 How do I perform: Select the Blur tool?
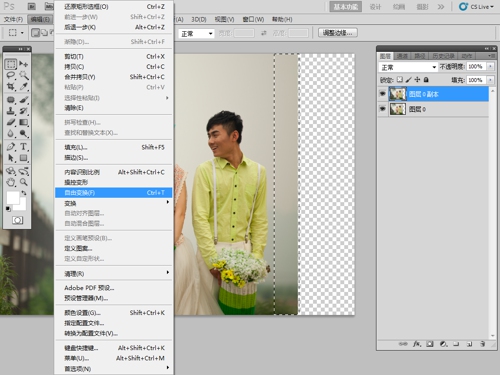click(11, 134)
